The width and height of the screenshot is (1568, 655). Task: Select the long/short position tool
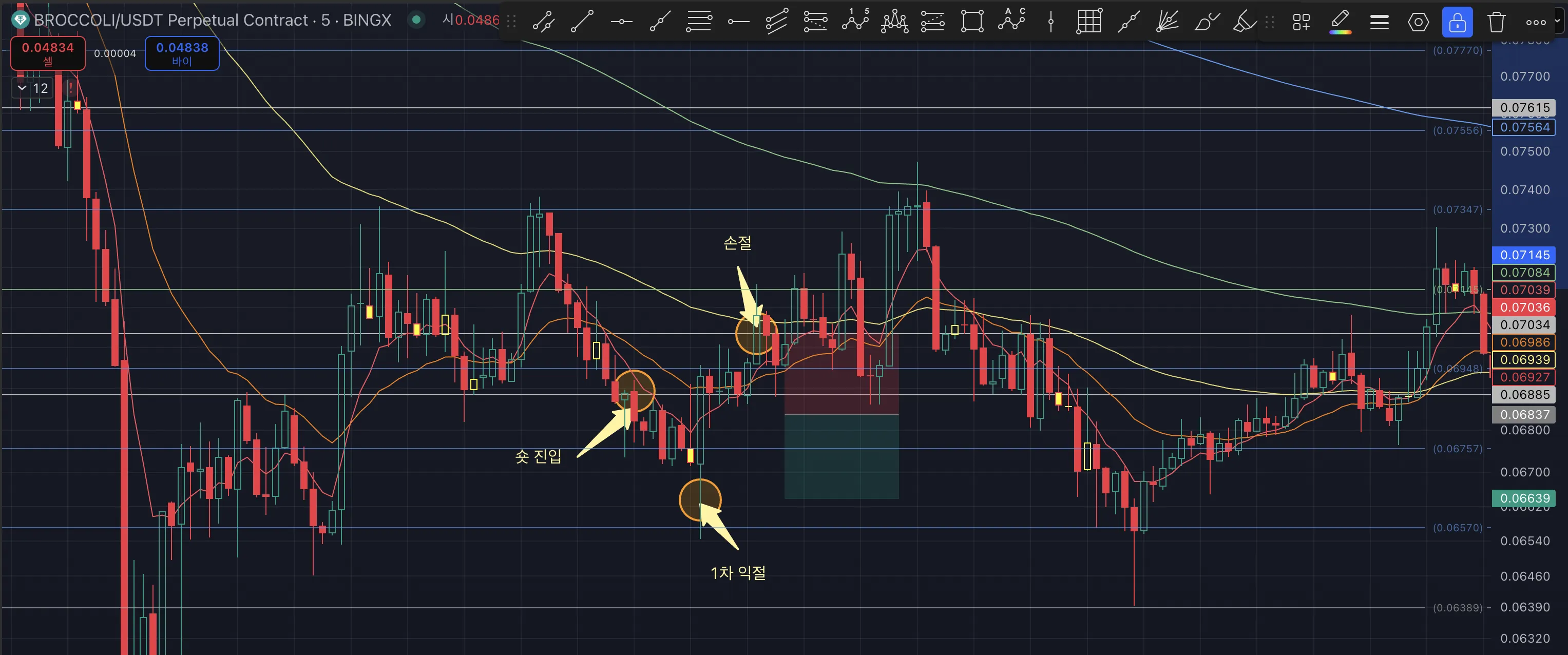(x=932, y=22)
